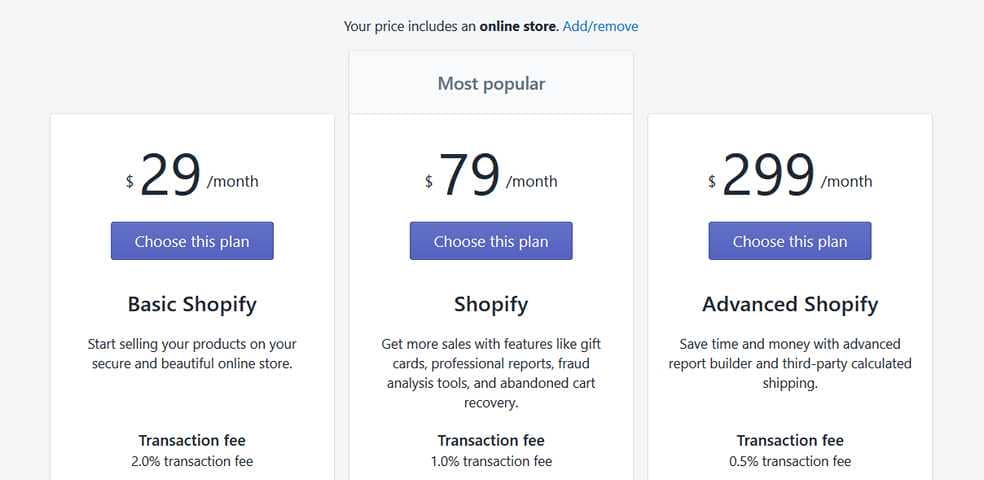The width and height of the screenshot is (984, 480).
Task: Click the gift cards description paragraph
Action: point(491,373)
